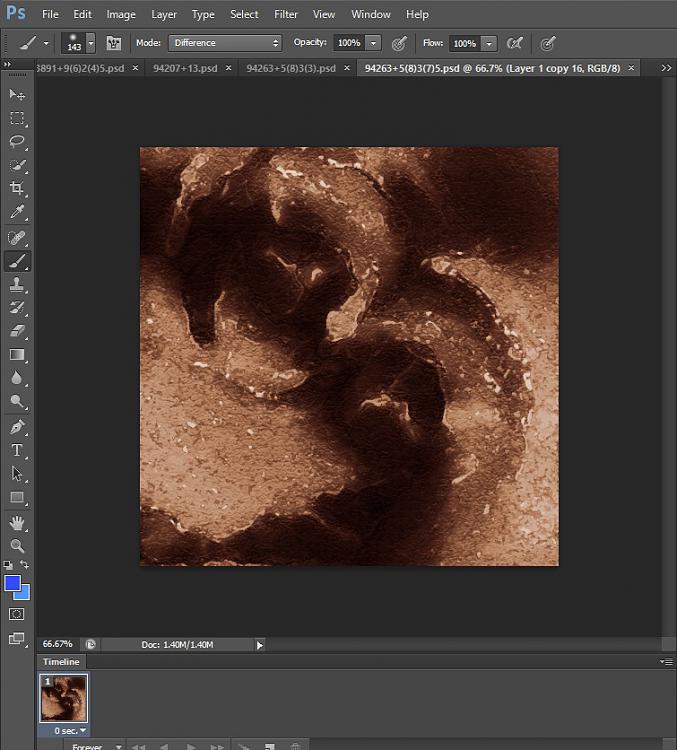Viewport: 677px width, 750px height.
Task: Select the Crop tool
Action: [17, 188]
